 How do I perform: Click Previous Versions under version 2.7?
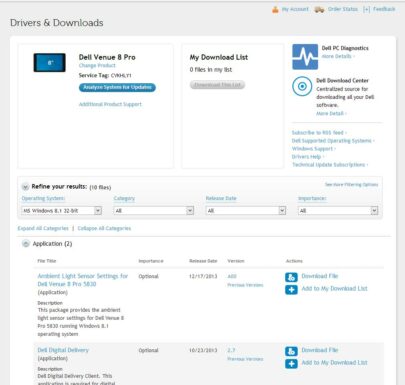(245, 359)
